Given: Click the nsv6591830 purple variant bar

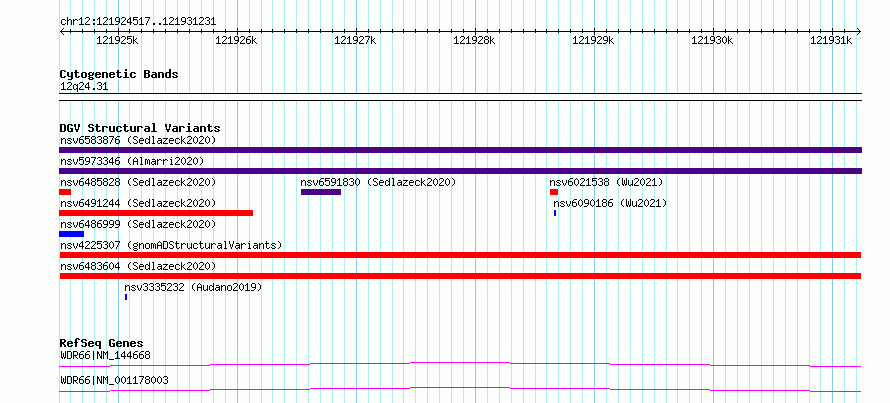Looking at the screenshot, I should click(x=321, y=192).
